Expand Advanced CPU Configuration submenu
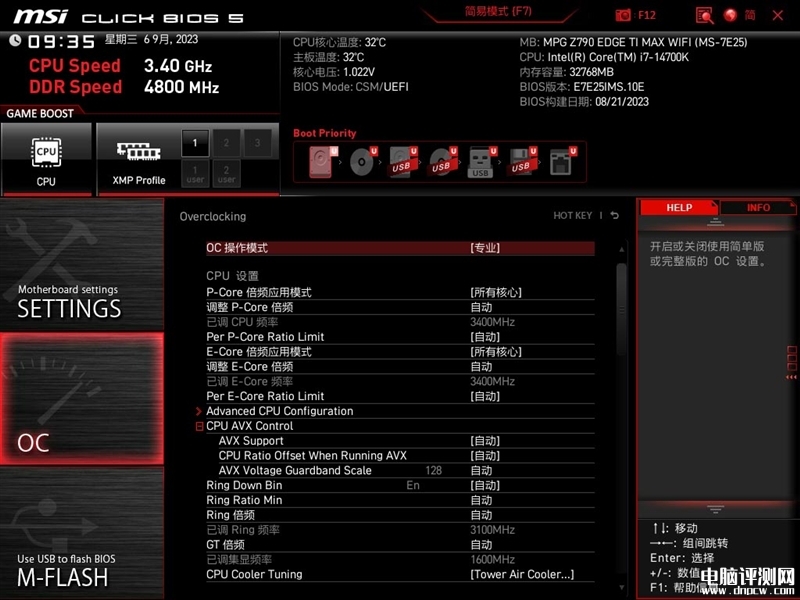The height and width of the screenshot is (600, 800). 400,411
